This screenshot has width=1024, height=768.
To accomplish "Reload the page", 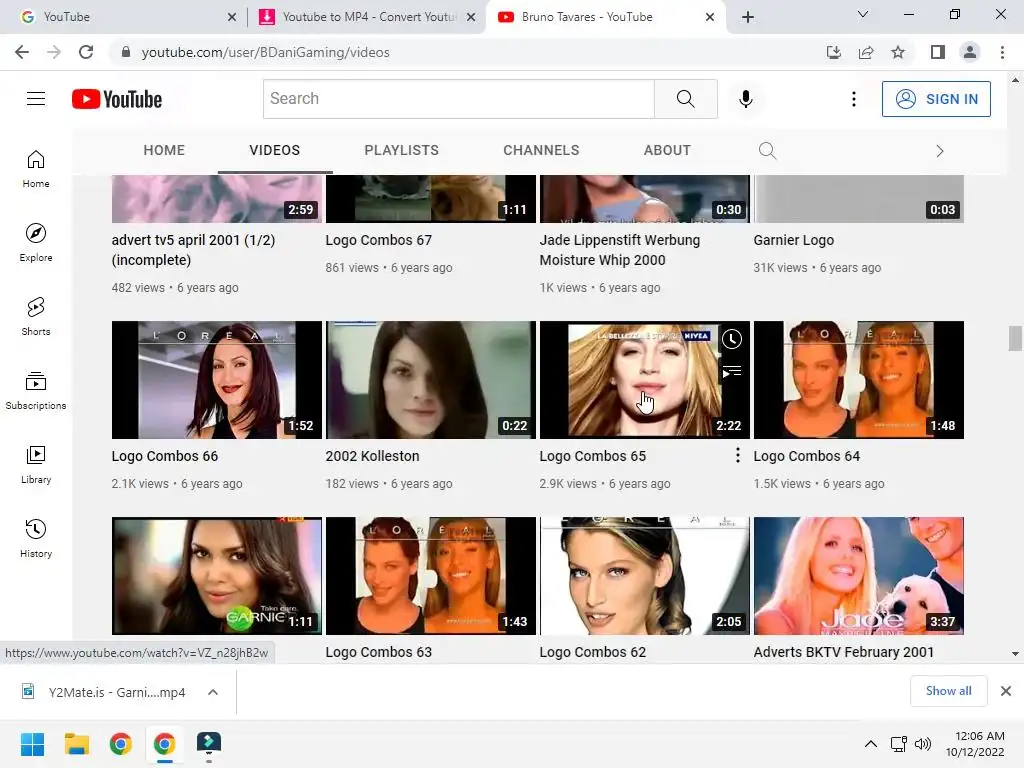I will click(86, 52).
